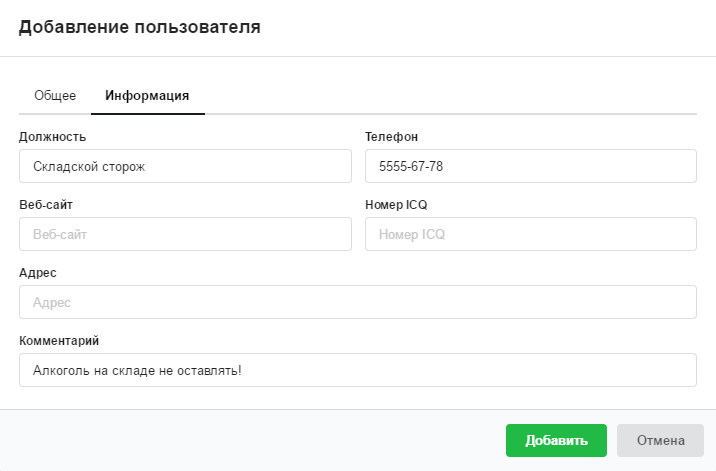This screenshot has height=471, width=716.
Task: Switch to the Общее tab
Action: (55, 96)
